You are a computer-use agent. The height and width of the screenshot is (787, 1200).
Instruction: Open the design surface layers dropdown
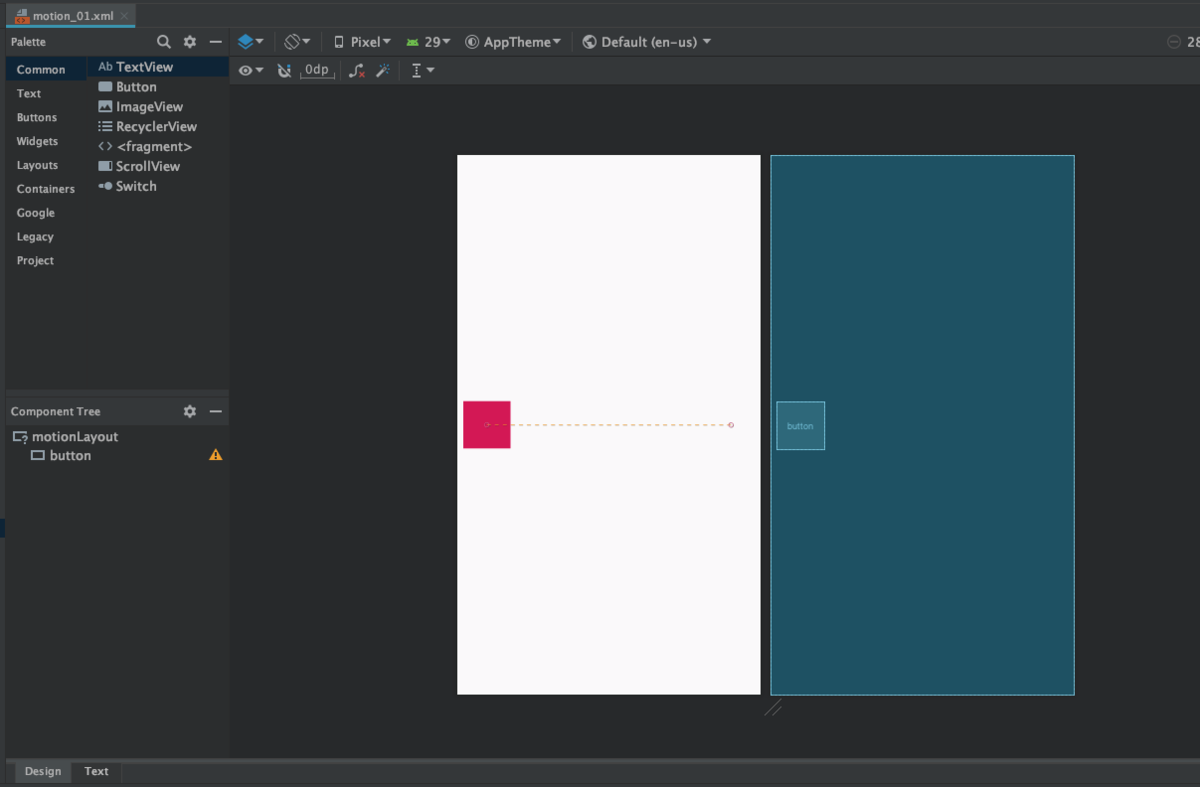[x=250, y=42]
